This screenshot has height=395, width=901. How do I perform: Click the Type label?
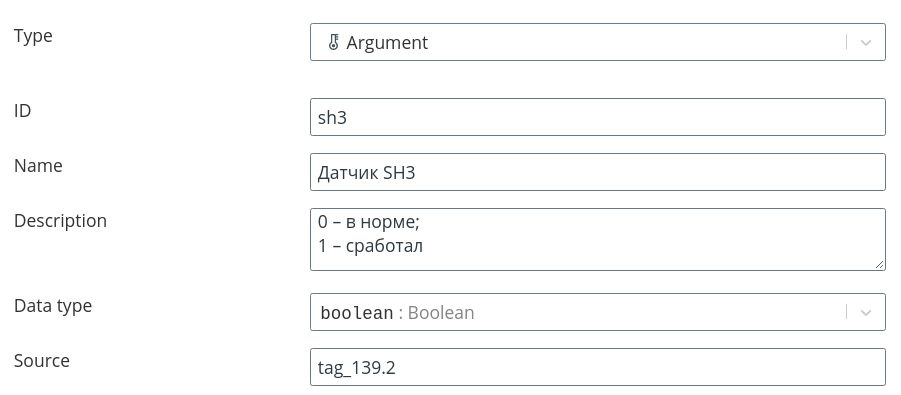[x=33, y=36]
